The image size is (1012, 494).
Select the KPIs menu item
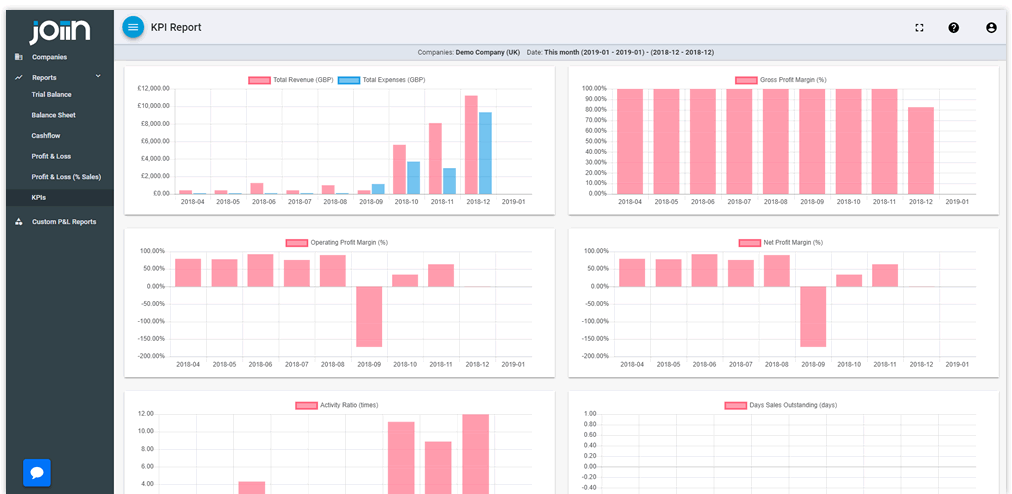tap(39, 198)
